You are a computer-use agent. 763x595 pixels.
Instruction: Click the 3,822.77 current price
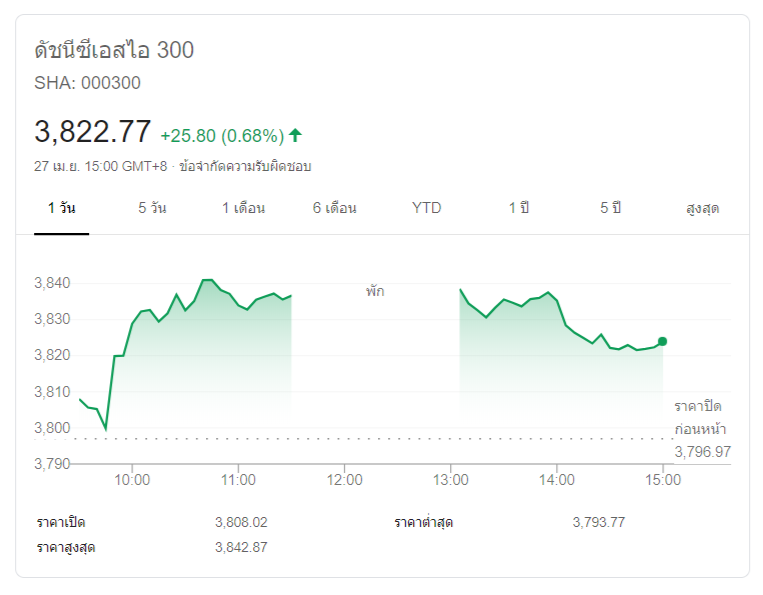pos(92,132)
